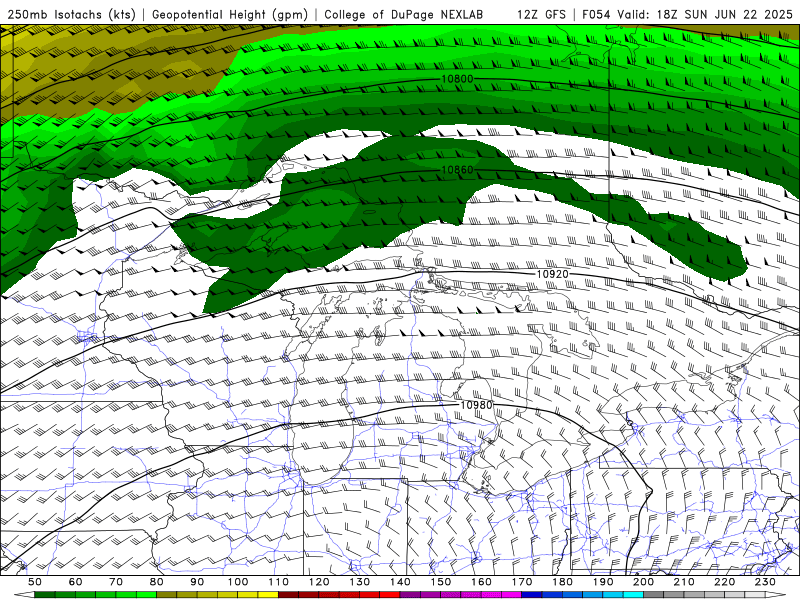The image size is (800, 600).
Task: Click the 210 knot legend value
Action: pos(684,582)
